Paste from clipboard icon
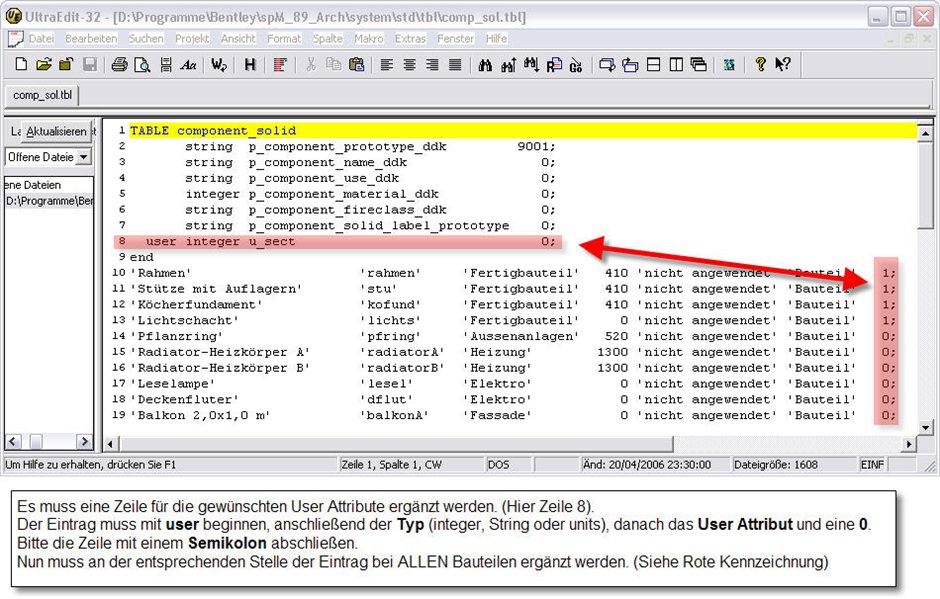This screenshot has height=599, width=940. pos(357,64)
